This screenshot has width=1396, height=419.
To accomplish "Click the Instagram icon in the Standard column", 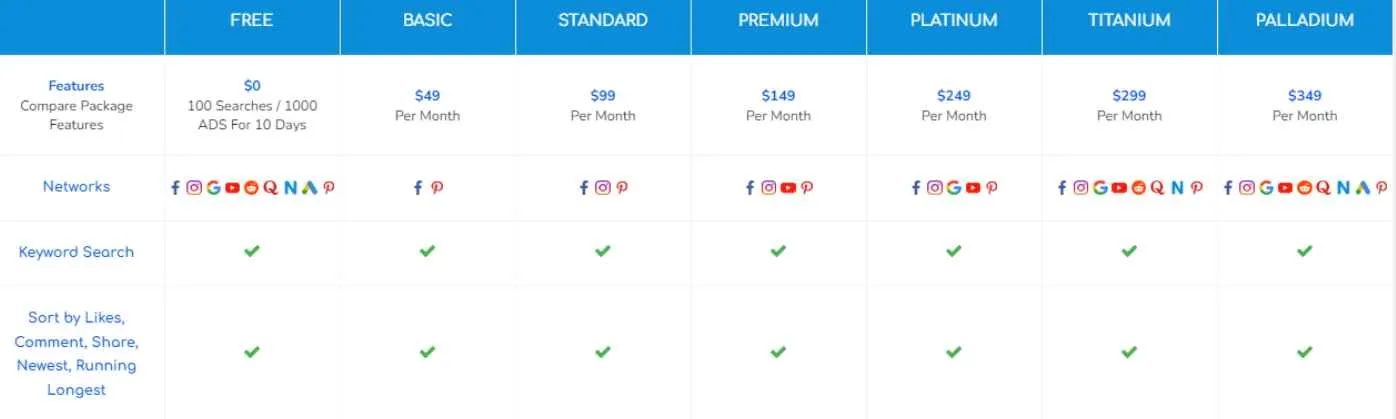I will [x=603, y=187].
